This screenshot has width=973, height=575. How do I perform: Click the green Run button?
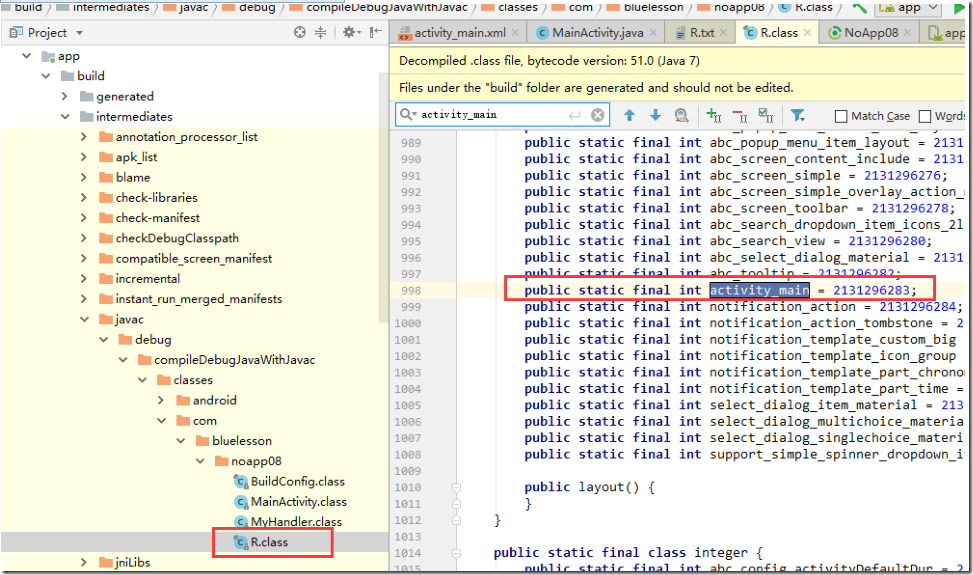point(959,8)
